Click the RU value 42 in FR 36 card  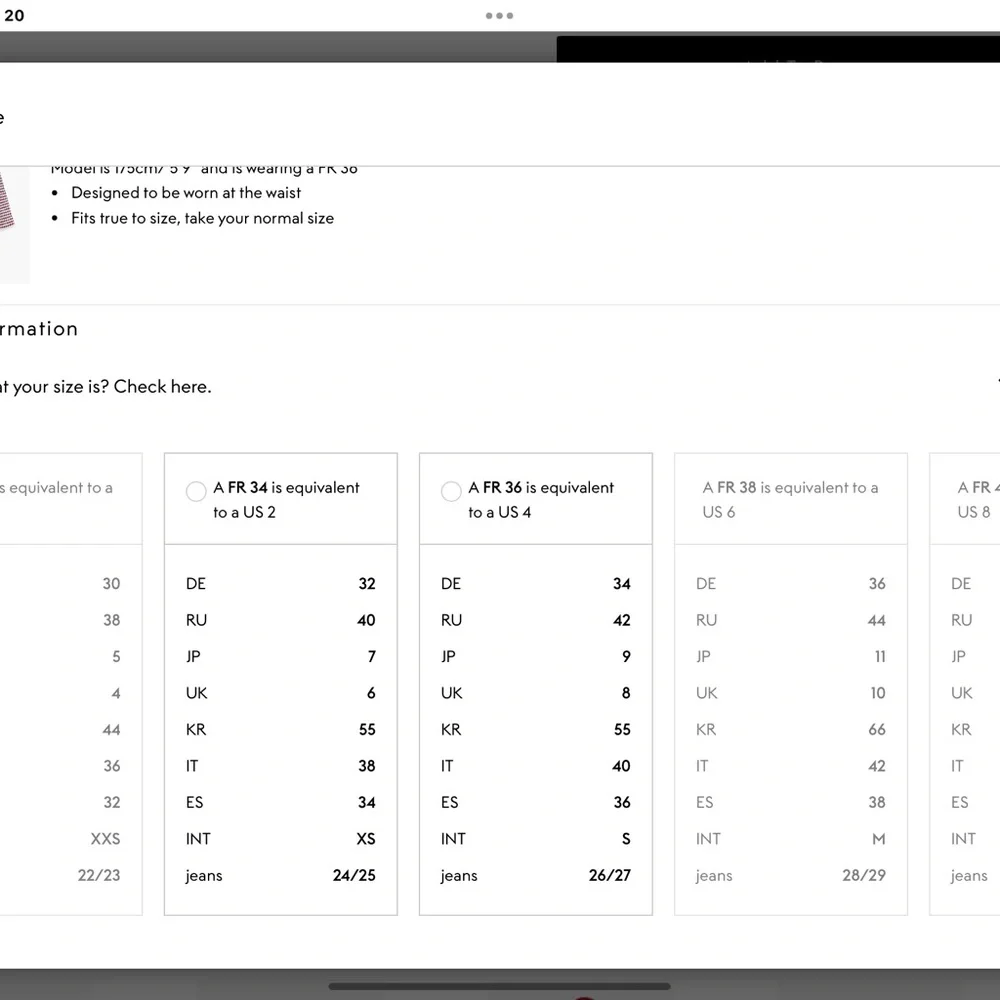(x=622, y=620)
